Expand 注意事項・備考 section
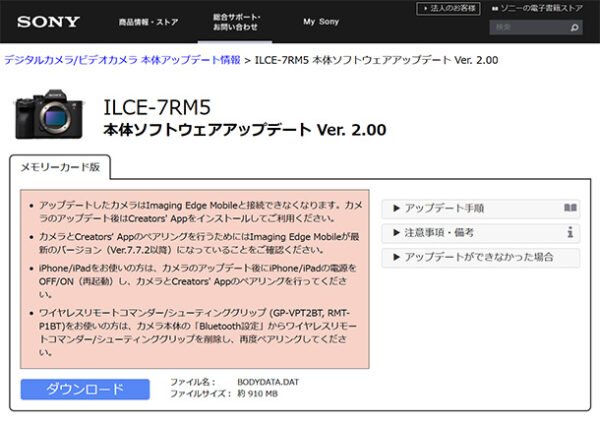Image resolution: width=600 pixels, height=422 pixels. pos(481,233)
